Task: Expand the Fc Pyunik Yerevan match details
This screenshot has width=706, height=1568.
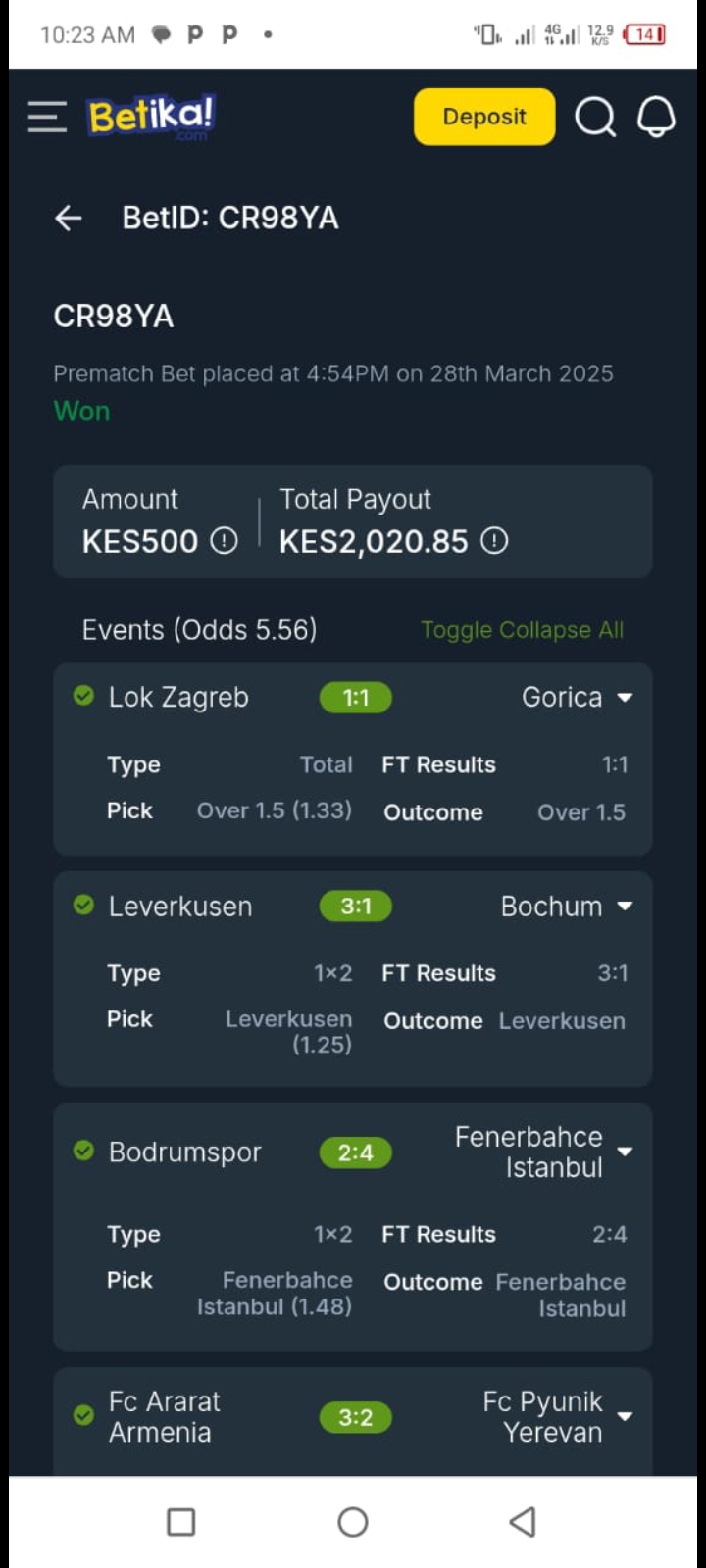Action: tap(625, 1417)
